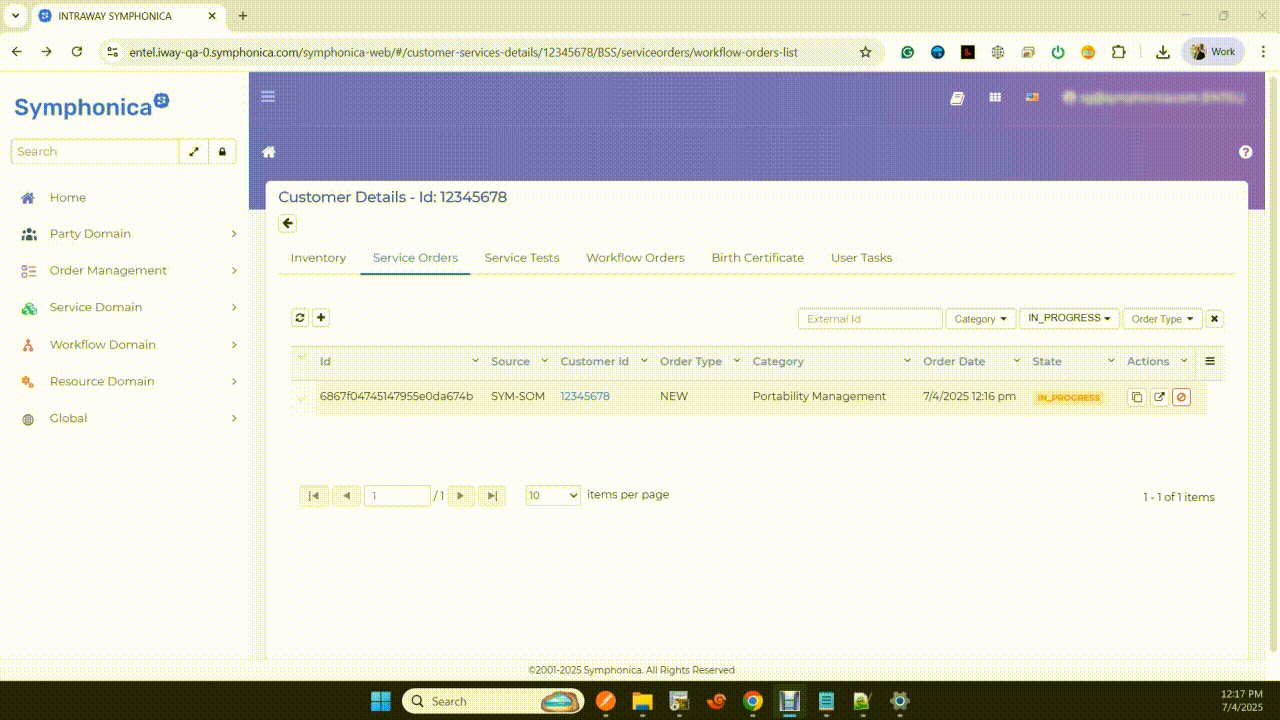
Task: Switch to the Service Tests tab
Action: pos(522,258)
